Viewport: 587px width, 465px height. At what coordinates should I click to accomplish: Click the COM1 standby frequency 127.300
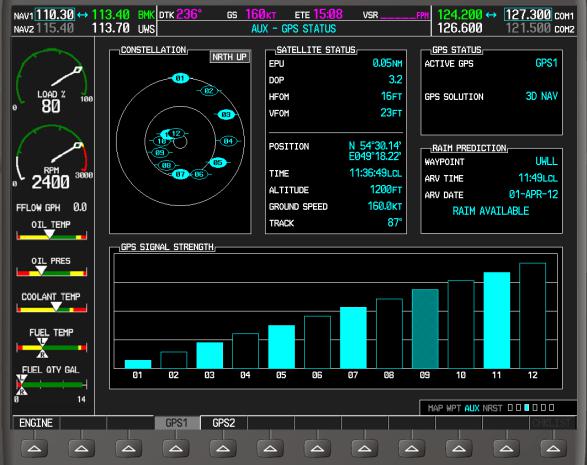click(x=528, y=15)
